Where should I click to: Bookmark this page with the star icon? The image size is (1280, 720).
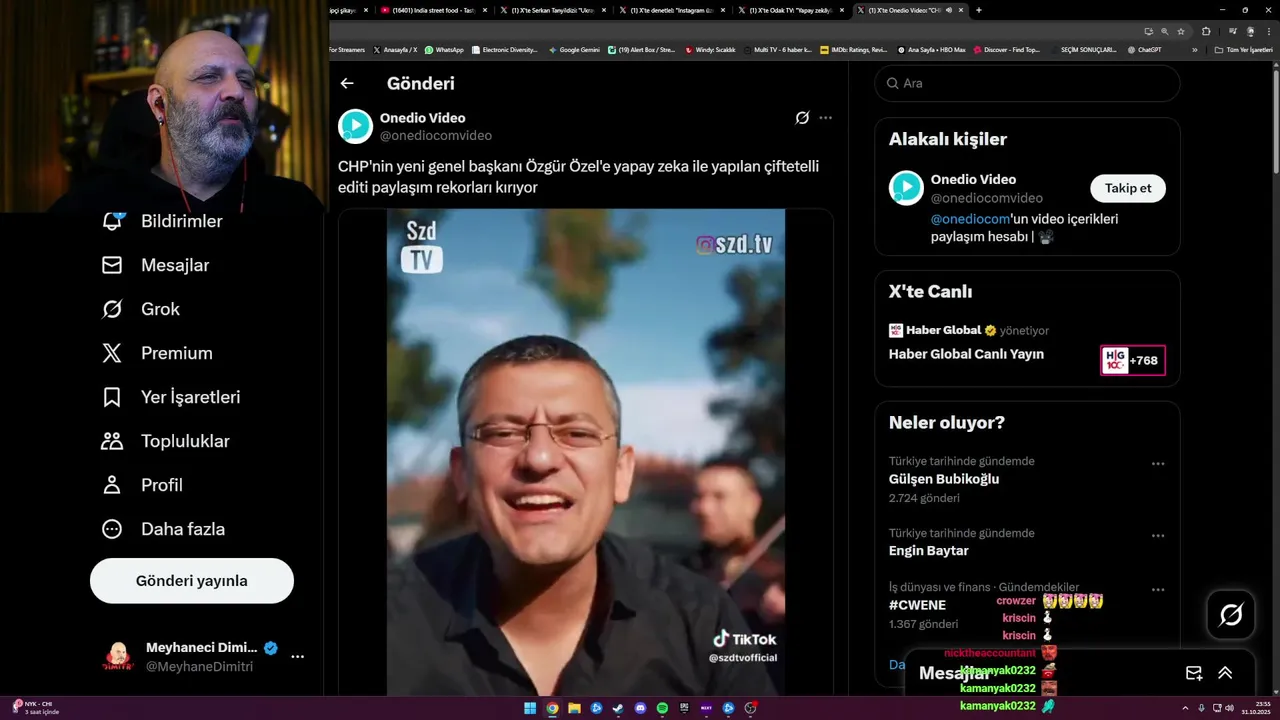1181,32
